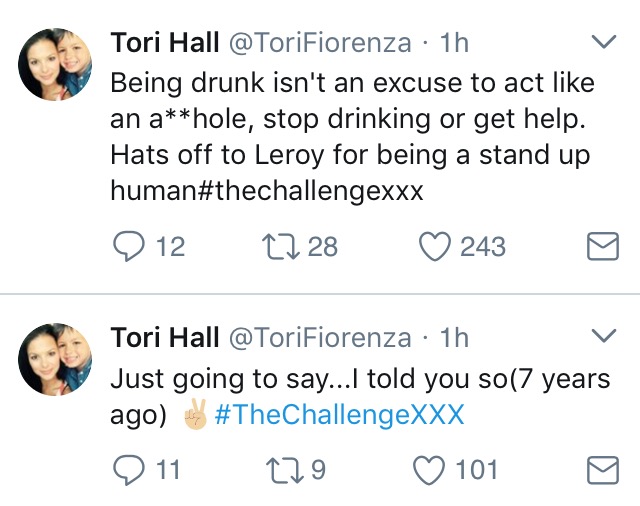The image size is (640, 506).
Task: Open #TheChallengeXXX hashtag link
Action: (339, 415)
